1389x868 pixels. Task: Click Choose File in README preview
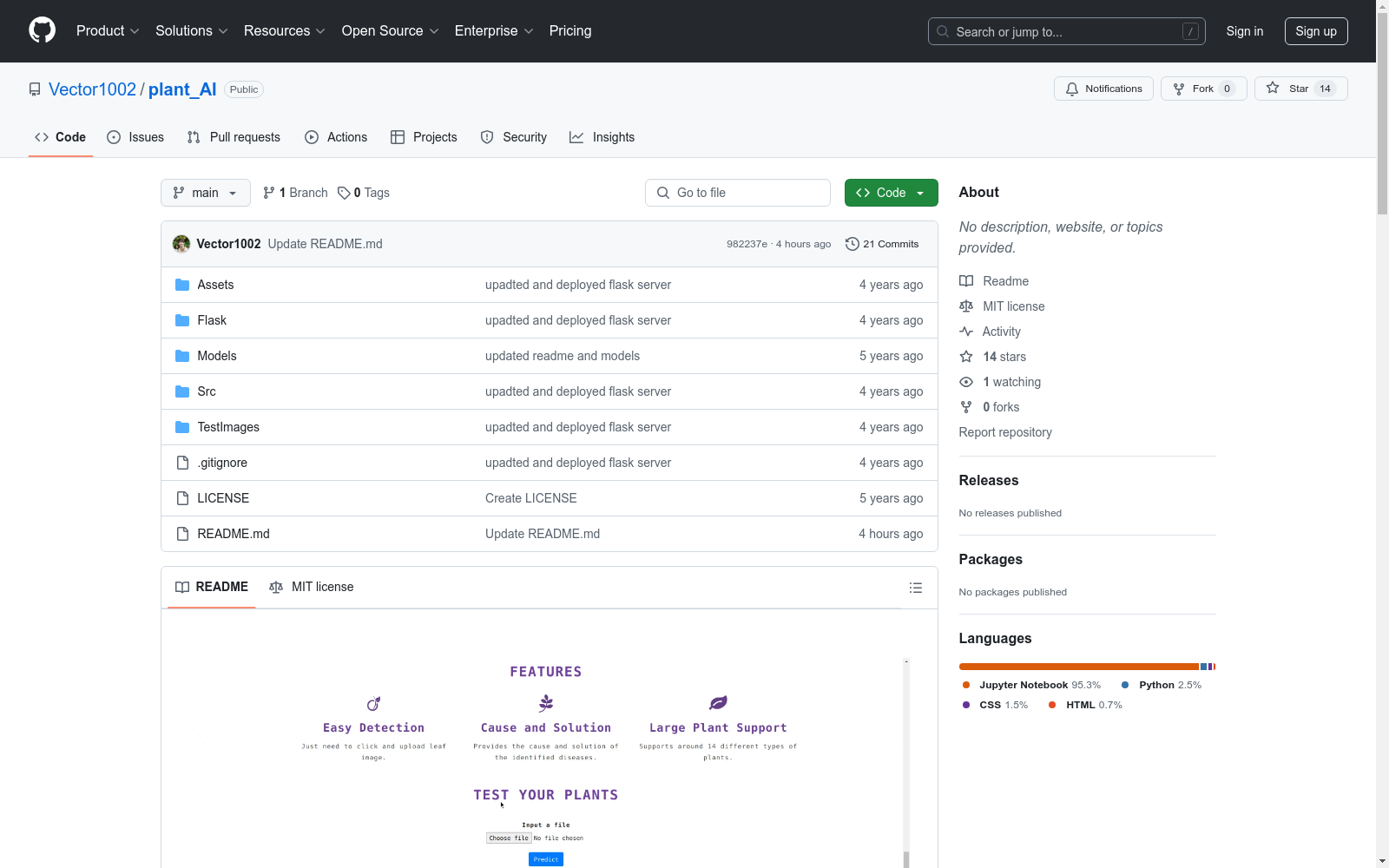509,838
